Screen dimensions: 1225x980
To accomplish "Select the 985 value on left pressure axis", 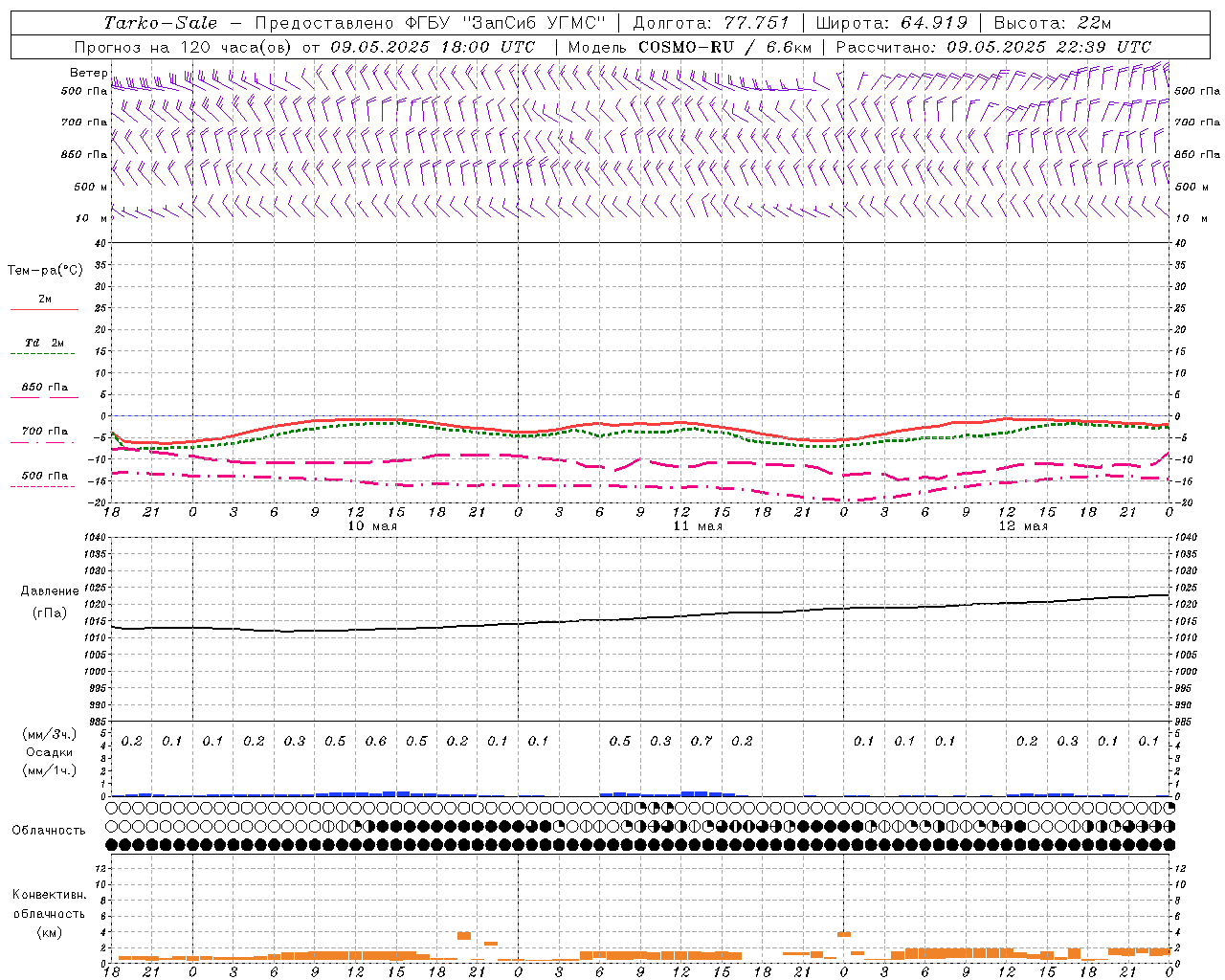I will pyautogui.click(x=98, y=722).
